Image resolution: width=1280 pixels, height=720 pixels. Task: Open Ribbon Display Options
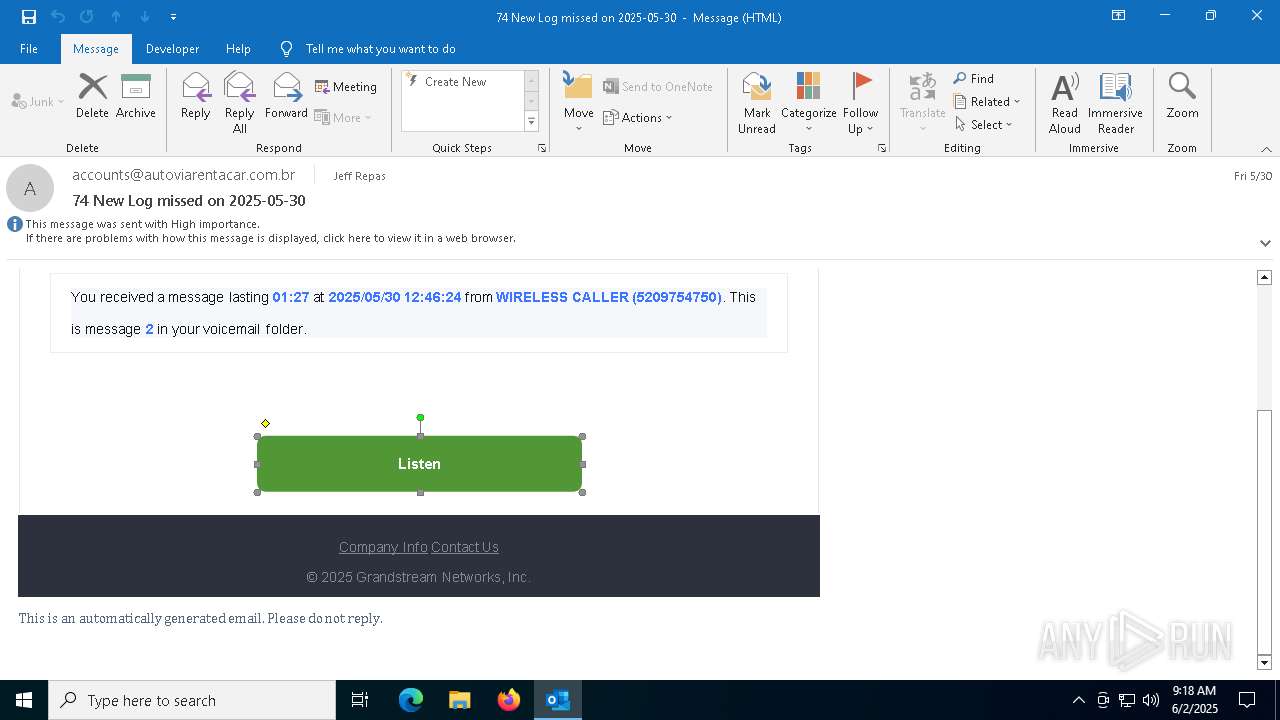(x=1118, y=16)
